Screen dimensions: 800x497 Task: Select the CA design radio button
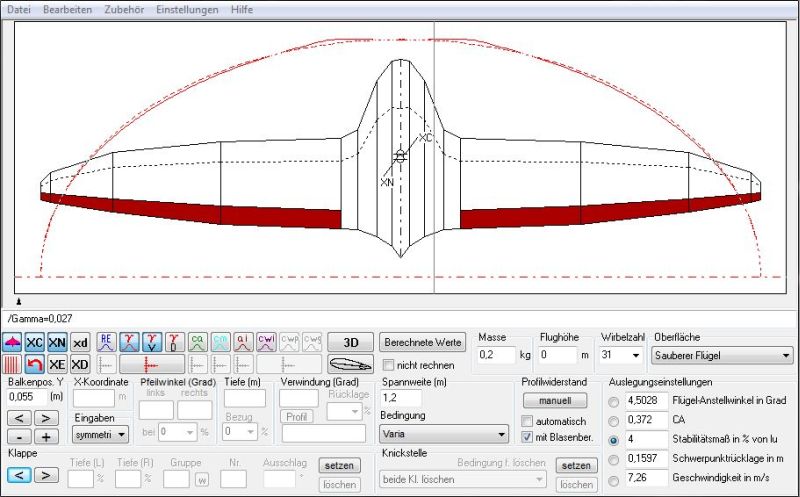[x=614, y=420]
